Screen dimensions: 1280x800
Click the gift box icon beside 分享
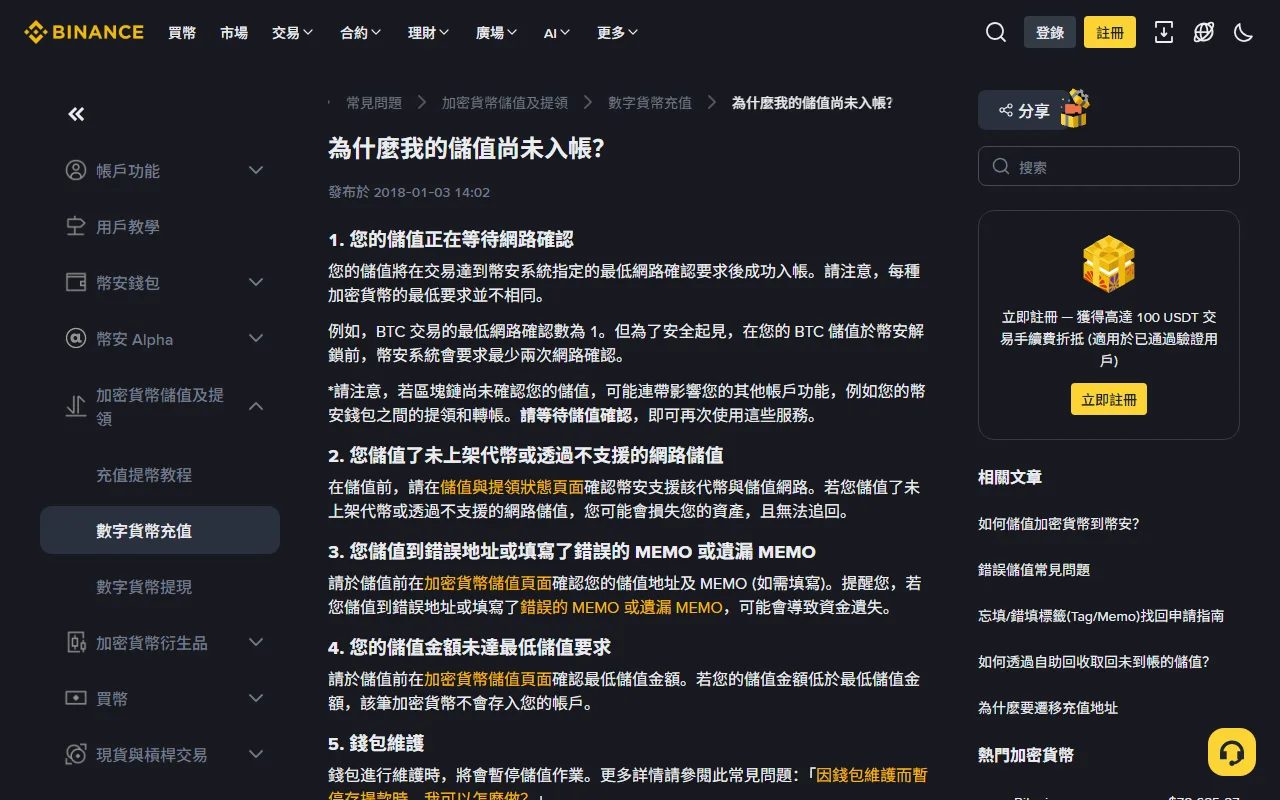(x=1074, y=109)
